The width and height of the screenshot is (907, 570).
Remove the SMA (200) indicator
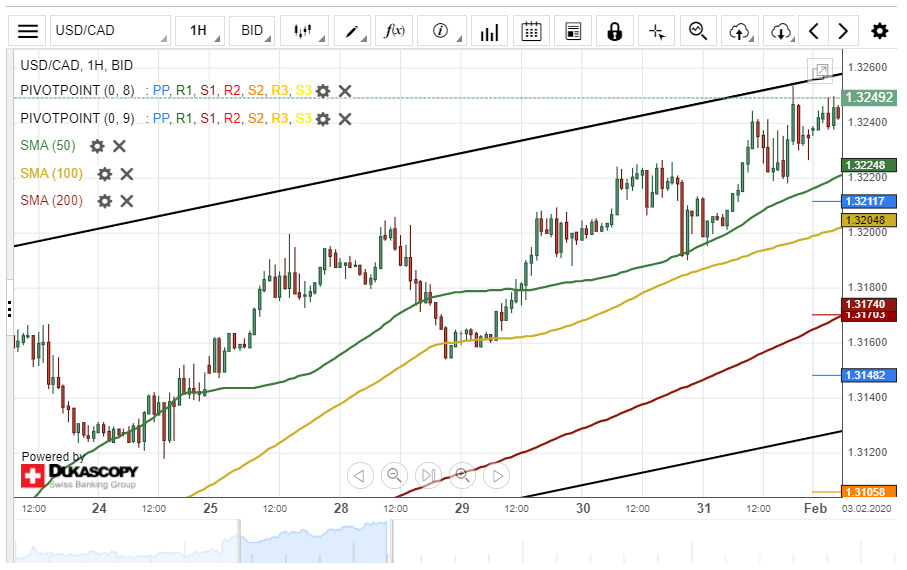[x=127, y=201]
